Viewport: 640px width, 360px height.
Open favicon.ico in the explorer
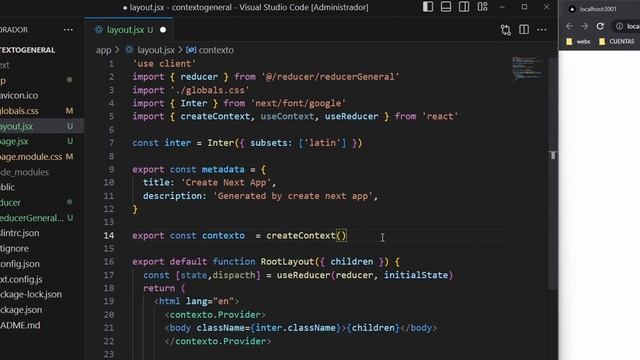pyautogui.click(x=19, y=96)
